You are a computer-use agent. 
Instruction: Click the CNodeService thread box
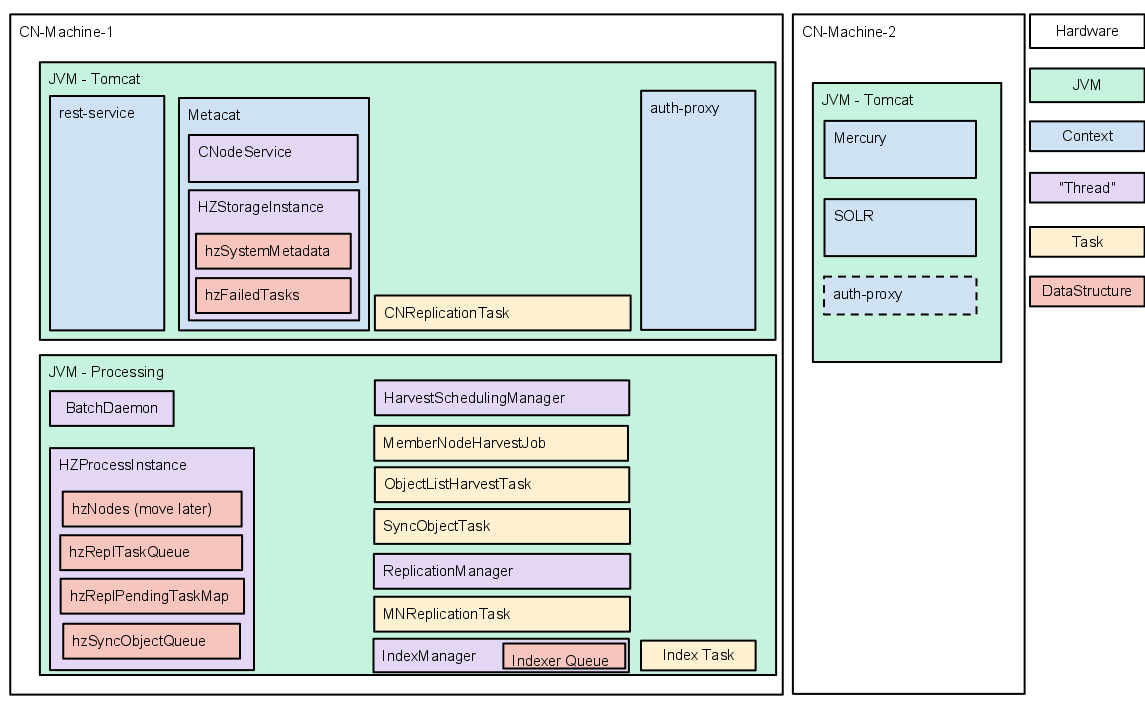273,158
